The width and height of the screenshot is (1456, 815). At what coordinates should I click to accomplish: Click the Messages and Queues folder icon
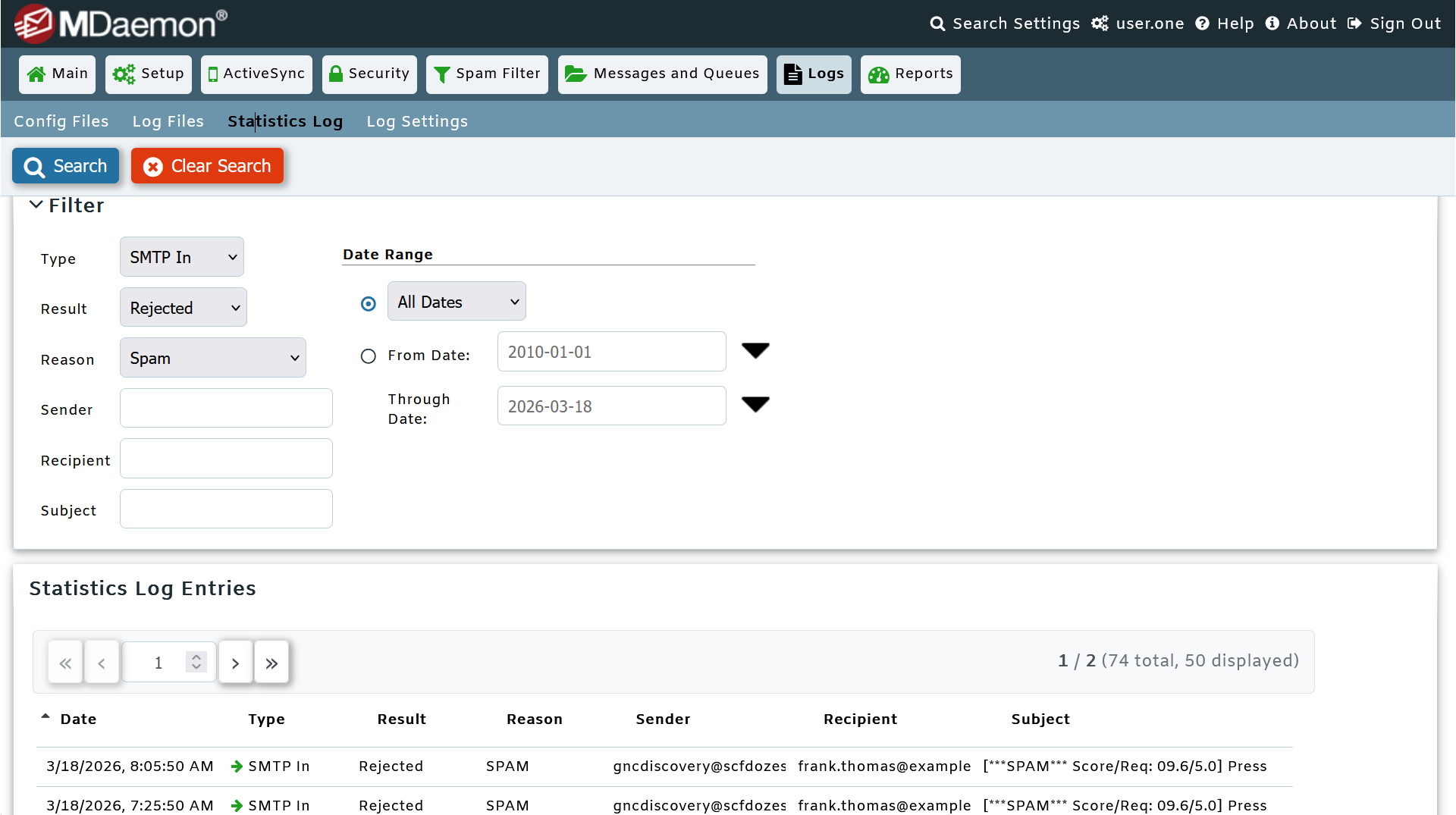click(576, 74)
